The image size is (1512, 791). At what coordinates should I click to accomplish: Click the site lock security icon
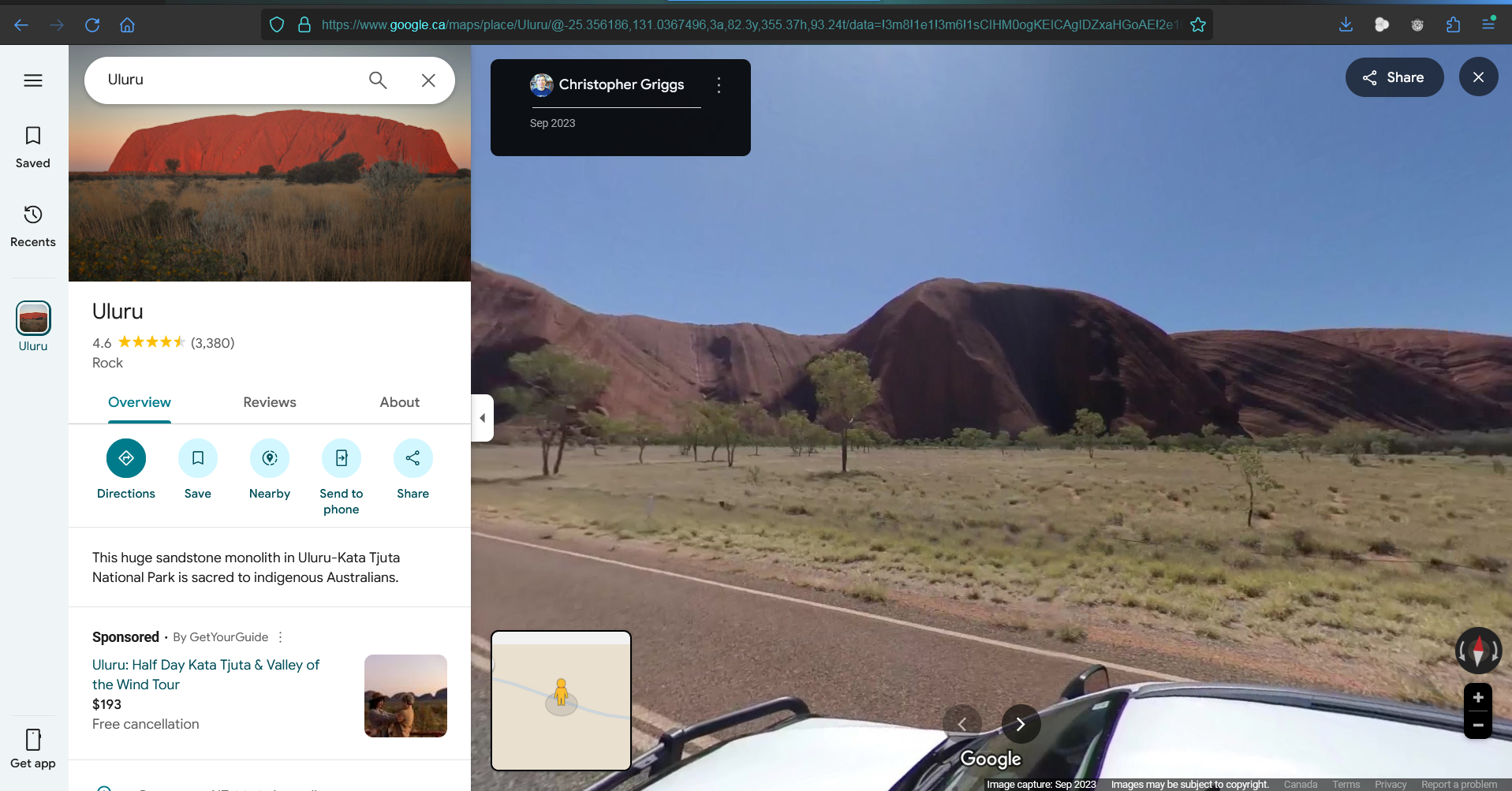point(304,24)
